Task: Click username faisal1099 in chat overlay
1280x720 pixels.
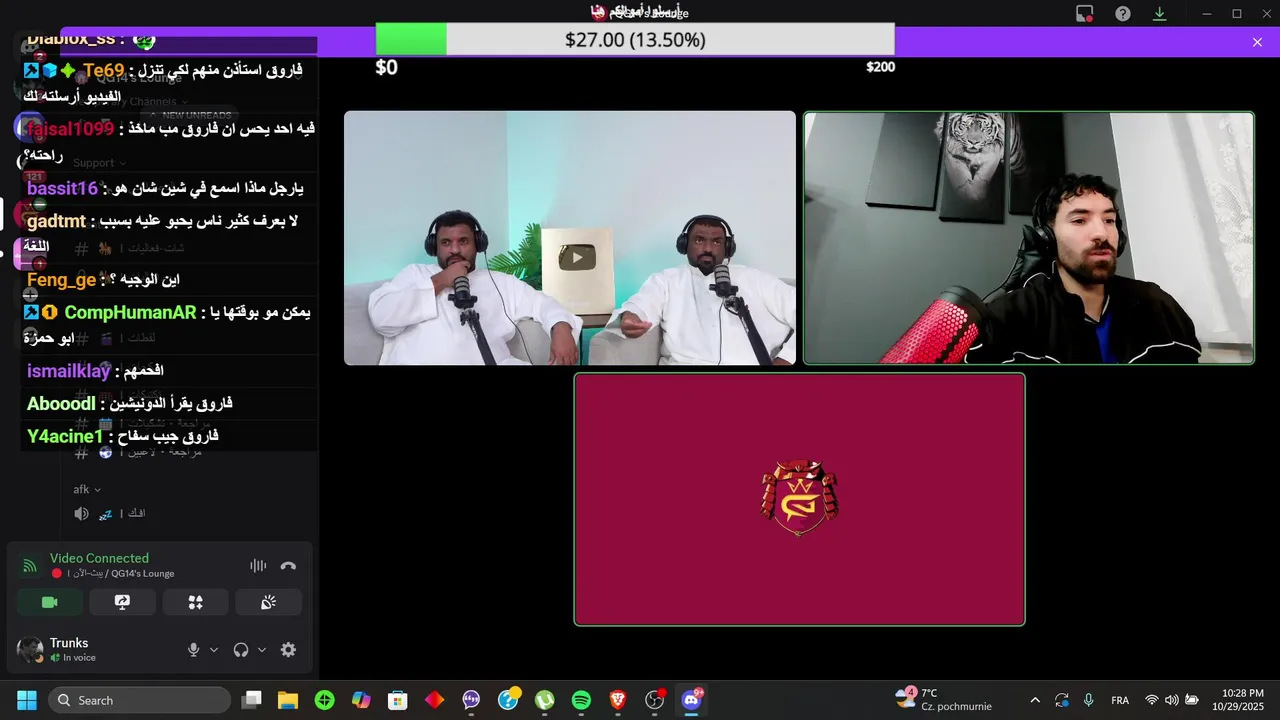Action: [x=70, y=129]
